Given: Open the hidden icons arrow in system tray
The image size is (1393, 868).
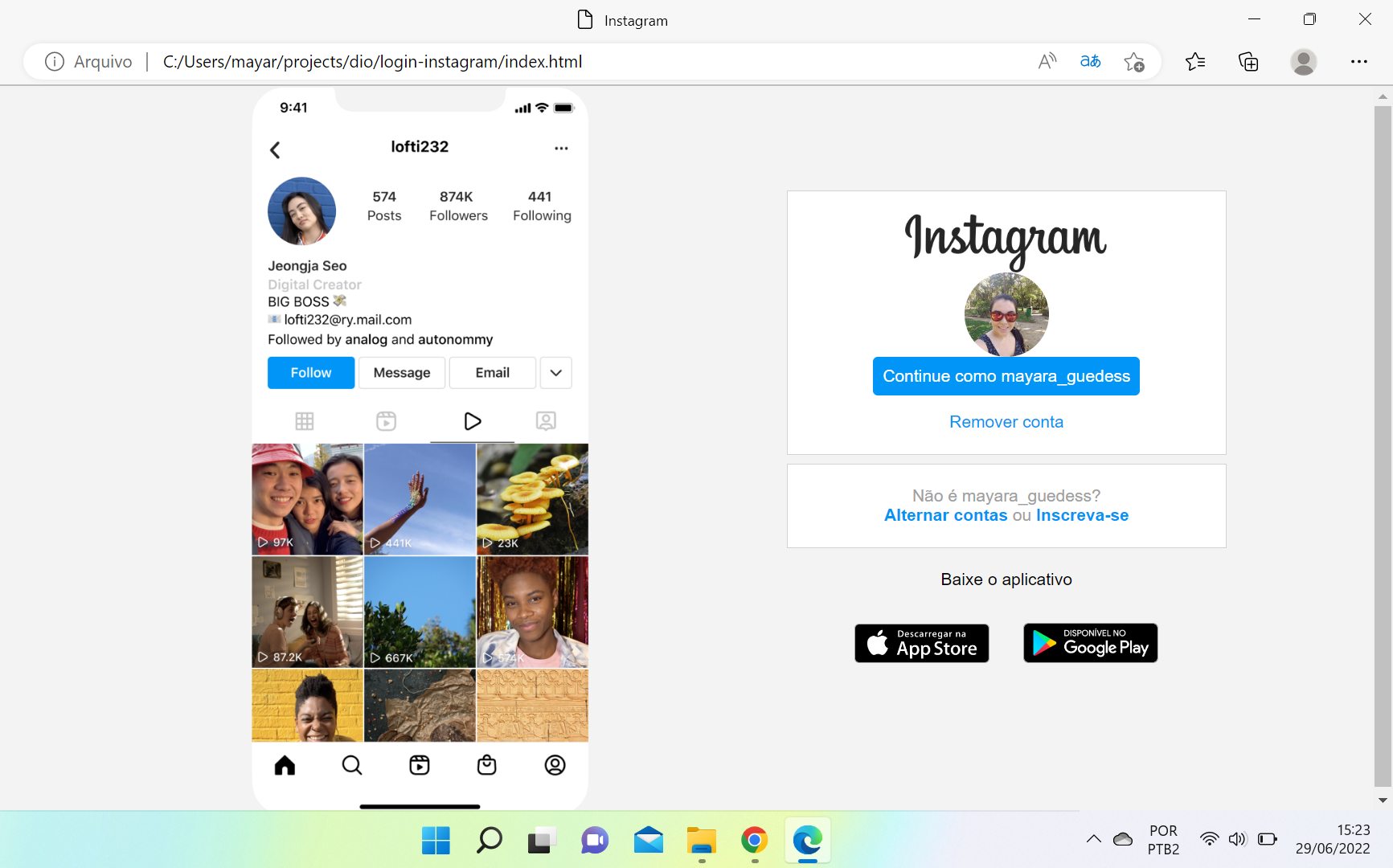Looking at the screenshot, I should pyautogui.click(x=1093, y=838).
